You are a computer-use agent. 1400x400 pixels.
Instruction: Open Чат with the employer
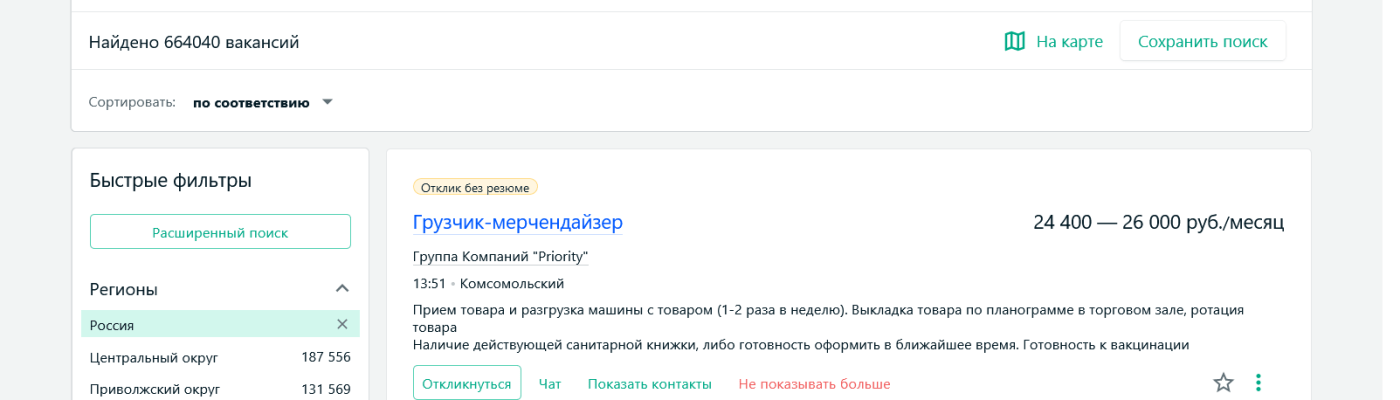point(550,384)
